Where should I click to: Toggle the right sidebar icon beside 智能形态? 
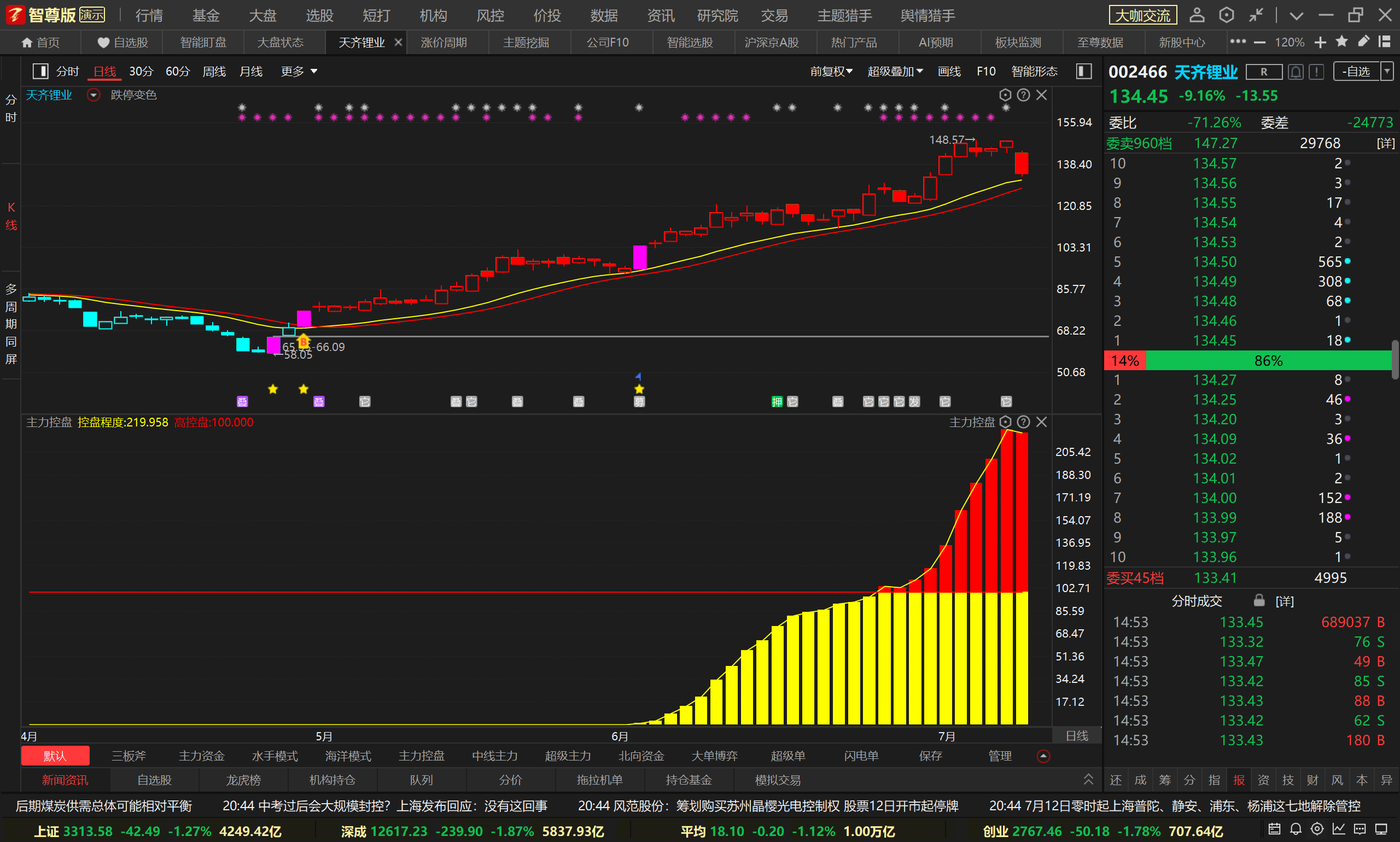[1084, 71]
